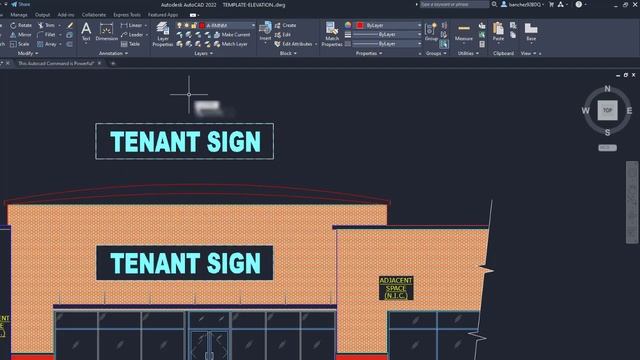
Task: Select the open drawing file tab
Action: tap(56, 63)
